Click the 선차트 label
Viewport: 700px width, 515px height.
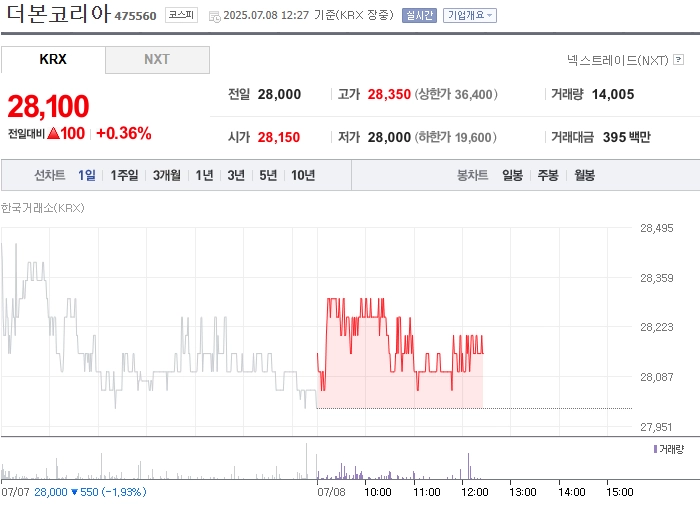click(50, 175)
